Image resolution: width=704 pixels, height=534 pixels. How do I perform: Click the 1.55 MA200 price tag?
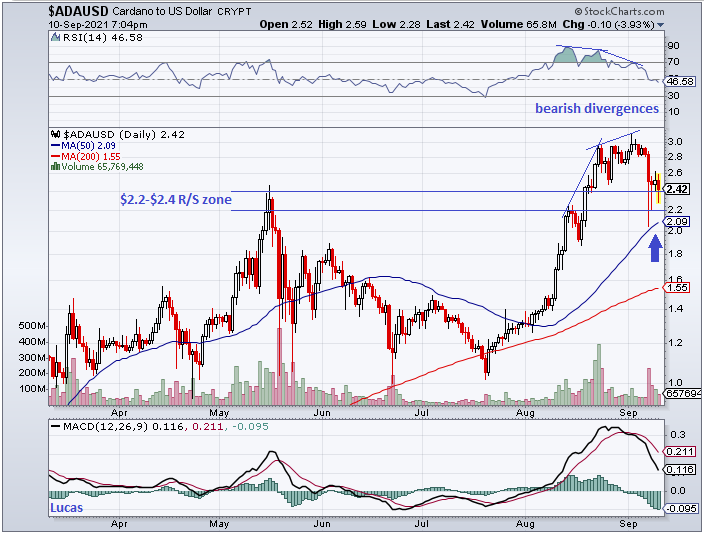tap(677, 287)
